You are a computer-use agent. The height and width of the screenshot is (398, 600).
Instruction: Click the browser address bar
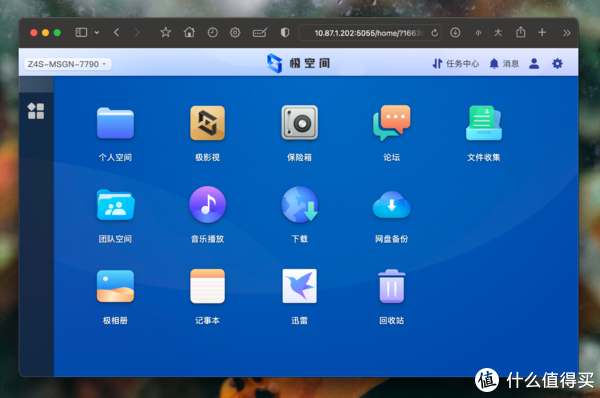click(x=370, y=33)
